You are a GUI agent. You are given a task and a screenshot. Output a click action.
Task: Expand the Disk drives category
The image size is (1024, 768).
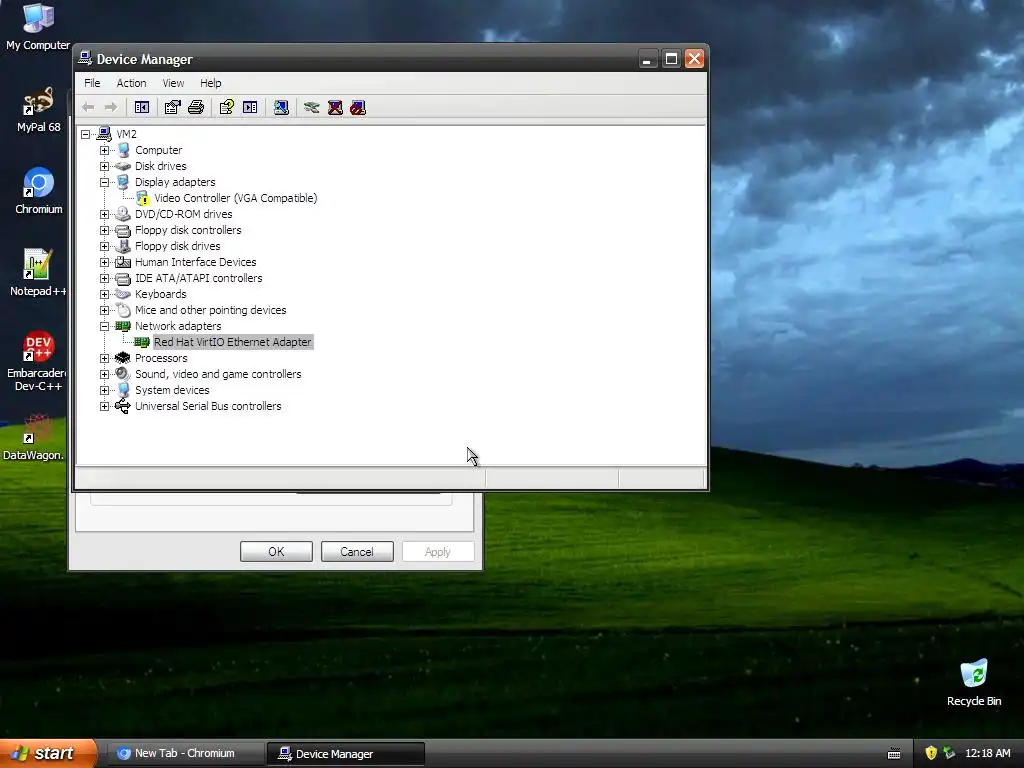[104, 167]
